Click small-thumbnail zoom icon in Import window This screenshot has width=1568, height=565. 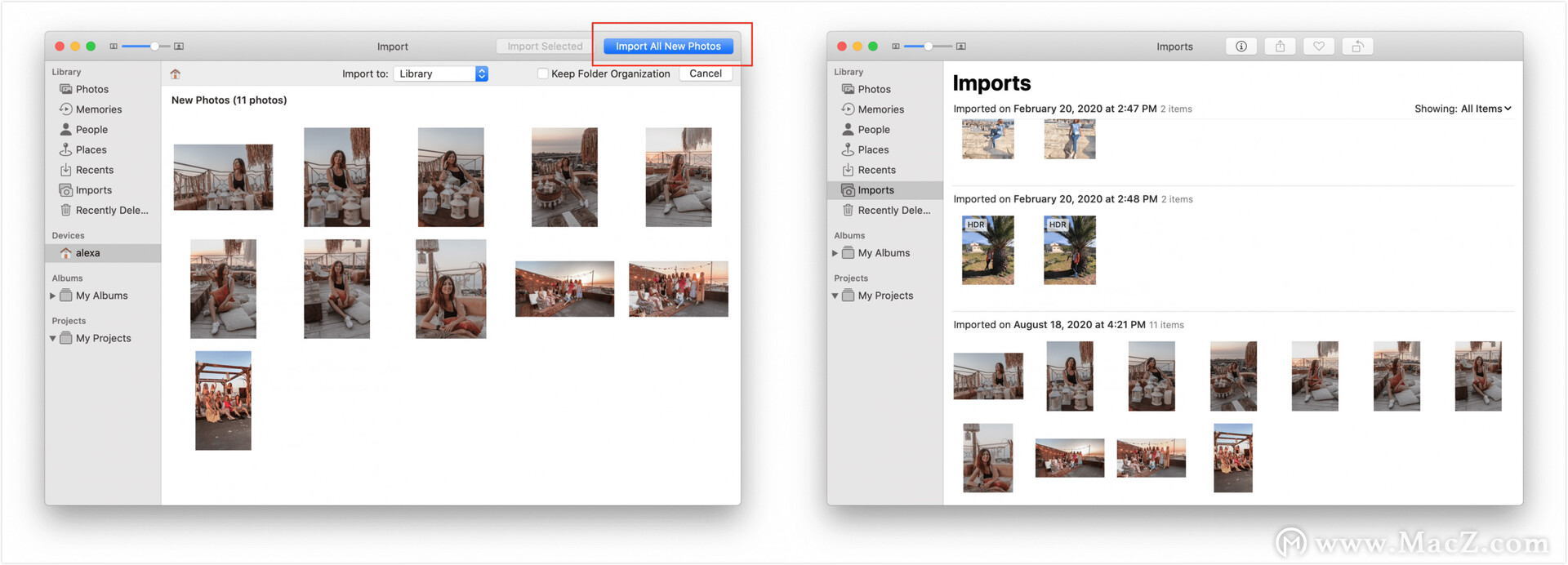click(x=114, y=47)
